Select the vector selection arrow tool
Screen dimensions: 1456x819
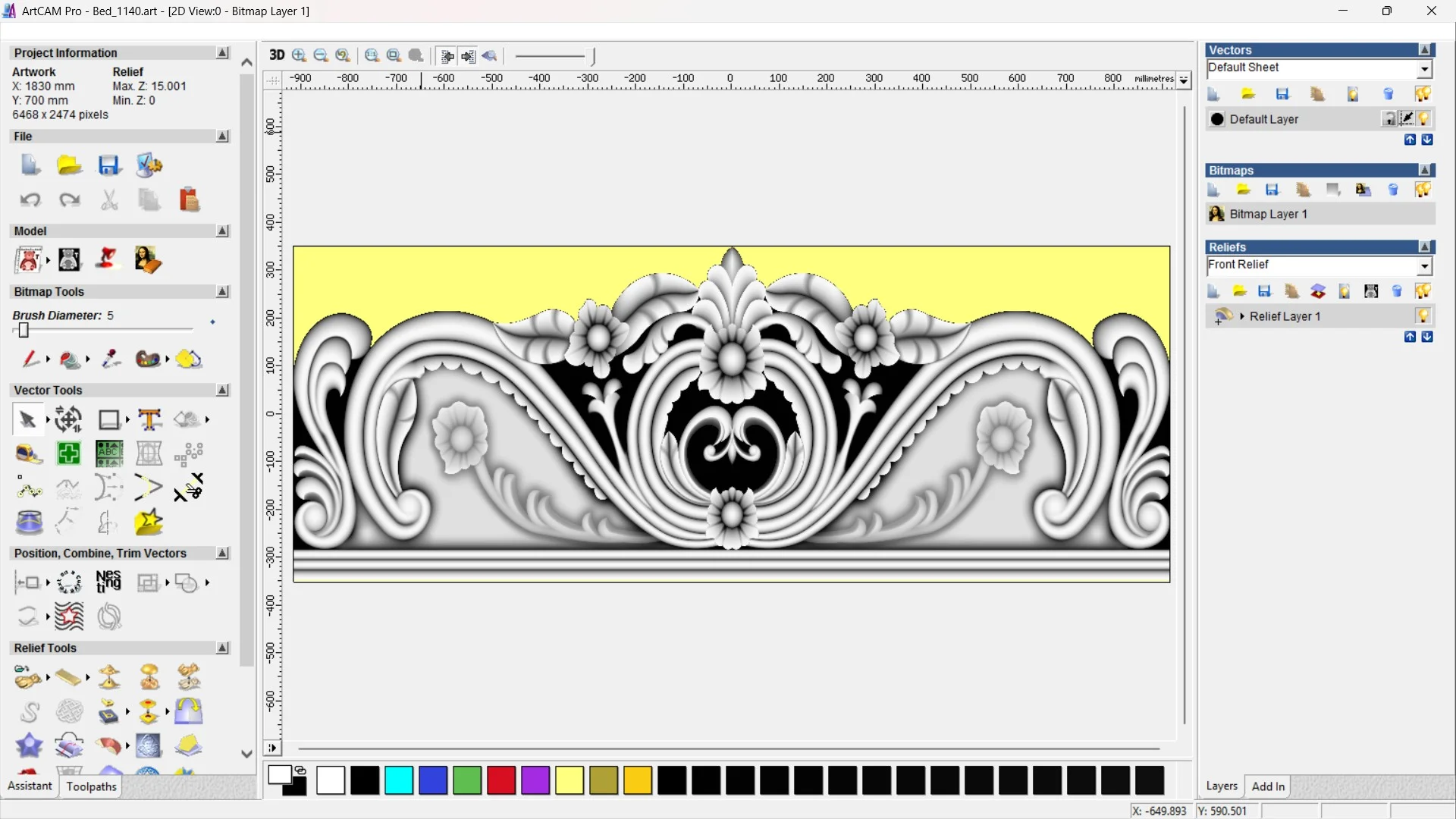click(27, 419)
